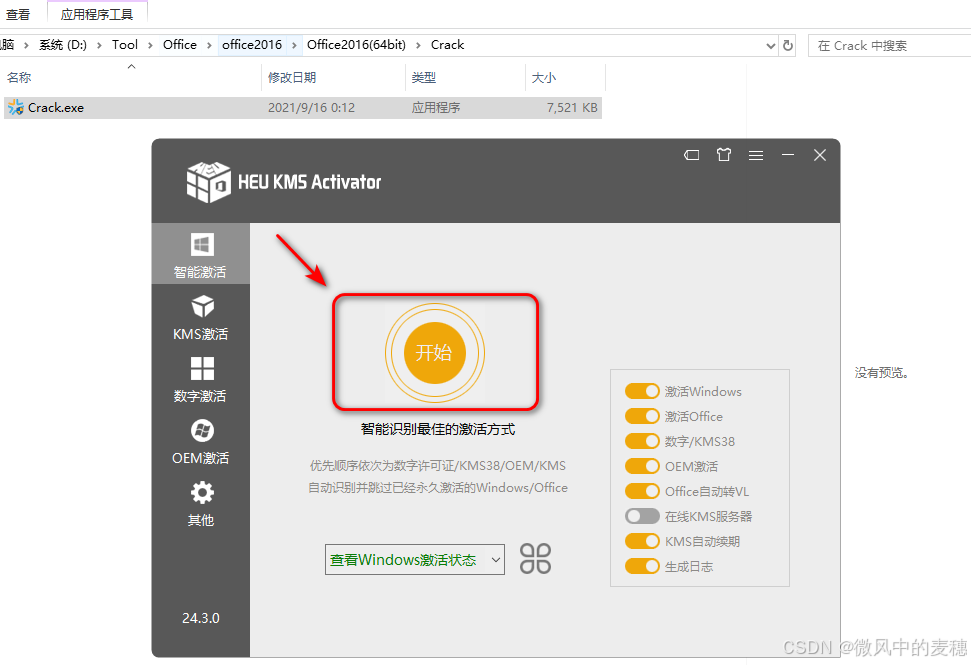Click the 应用程序 type cell
The width and height of the screenshot is (971, 665).
(x=436, y=108)
